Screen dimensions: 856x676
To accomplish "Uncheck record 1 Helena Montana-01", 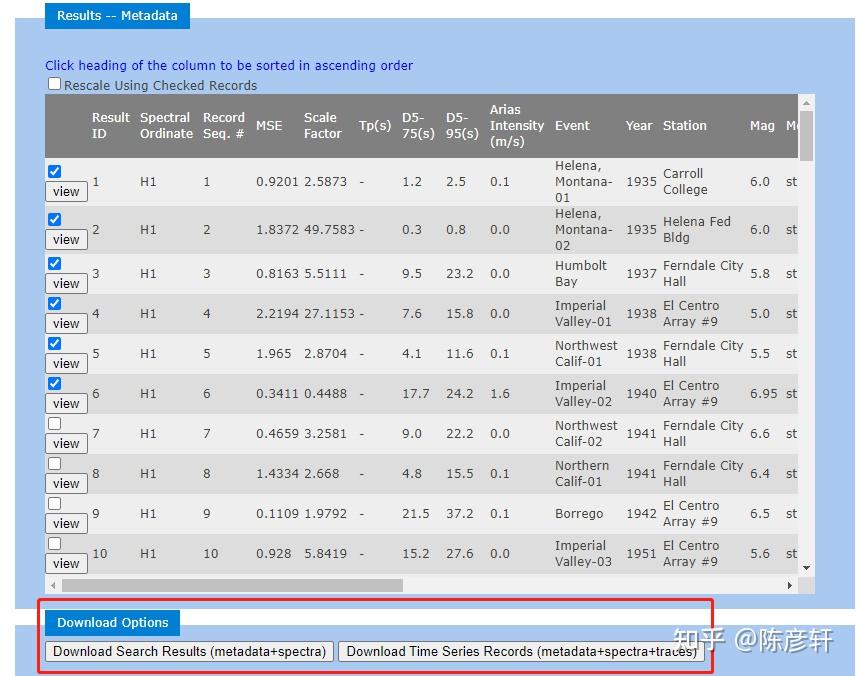I will pos(54,171).
